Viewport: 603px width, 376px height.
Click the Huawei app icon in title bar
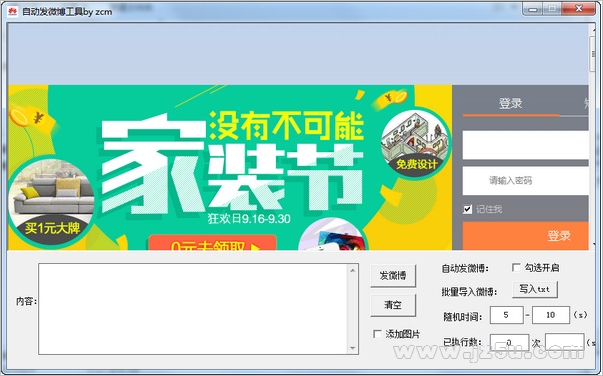tap(13, 12)
